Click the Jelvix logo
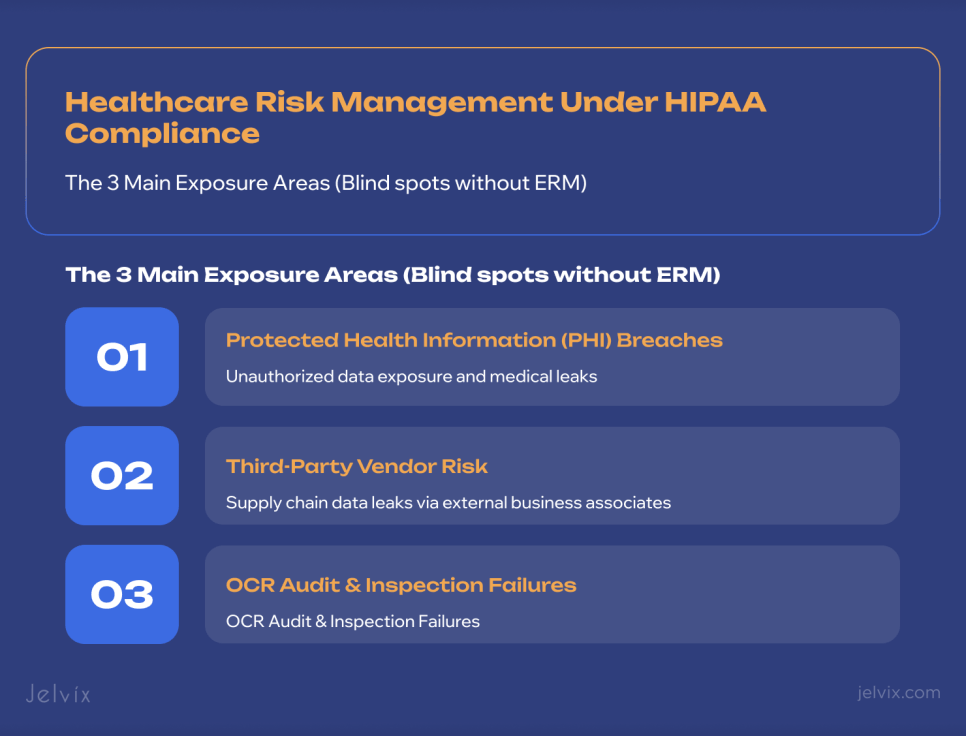966x736 pixels. pyautogui.click(x=59, y=694)
